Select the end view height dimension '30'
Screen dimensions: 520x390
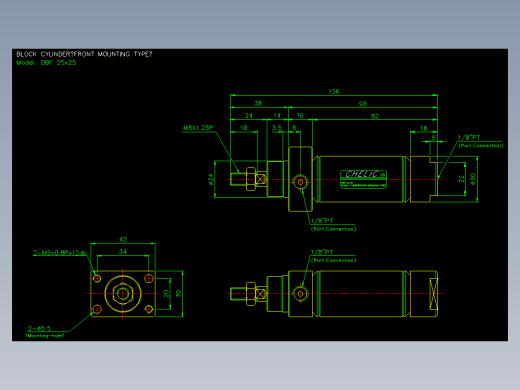click(178, 294)
